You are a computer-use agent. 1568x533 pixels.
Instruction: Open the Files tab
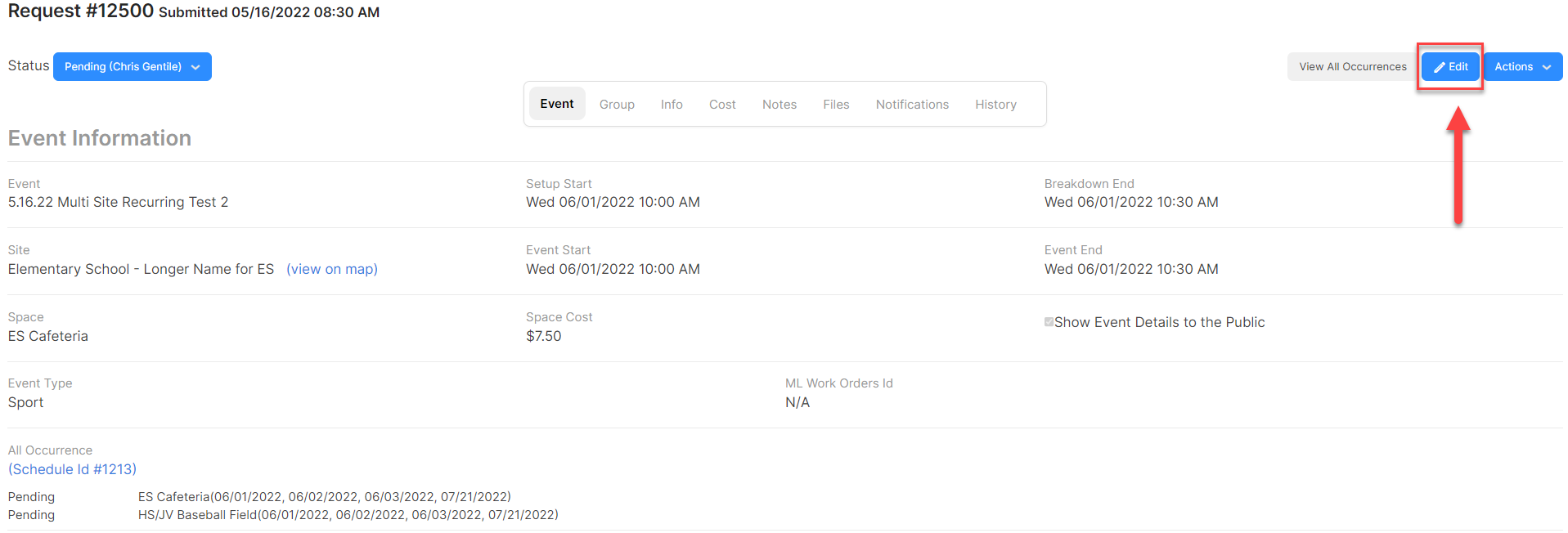836,105
